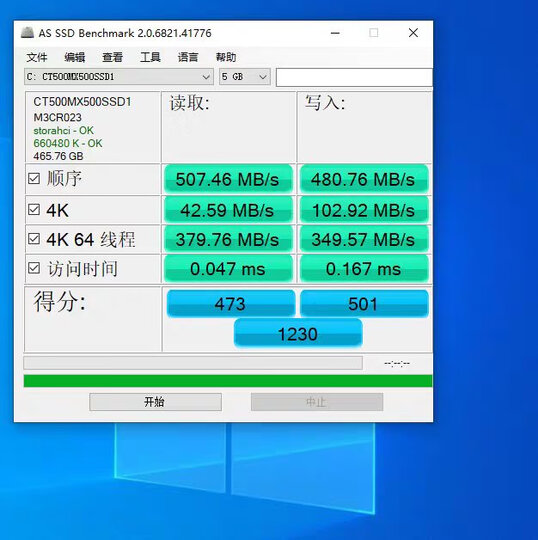Open the 文件 menu
Screen dimensions: 538x540
(x=37, y=57)
